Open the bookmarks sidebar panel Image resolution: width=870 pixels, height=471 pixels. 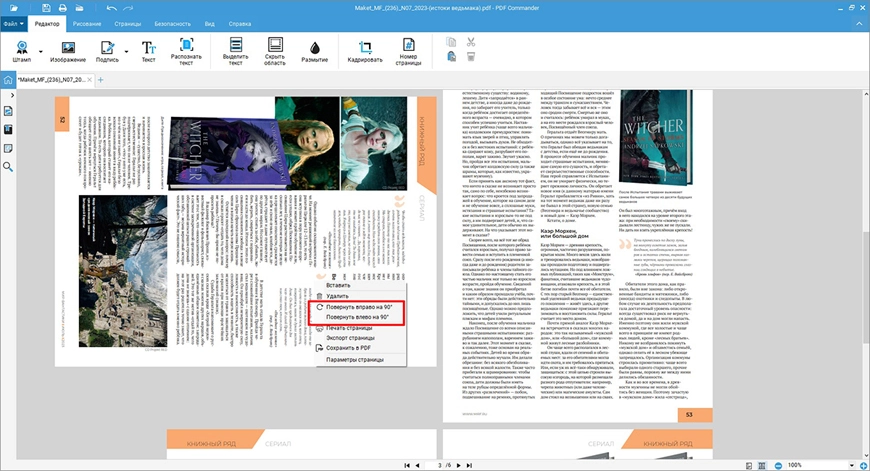[x=8, y=130]
